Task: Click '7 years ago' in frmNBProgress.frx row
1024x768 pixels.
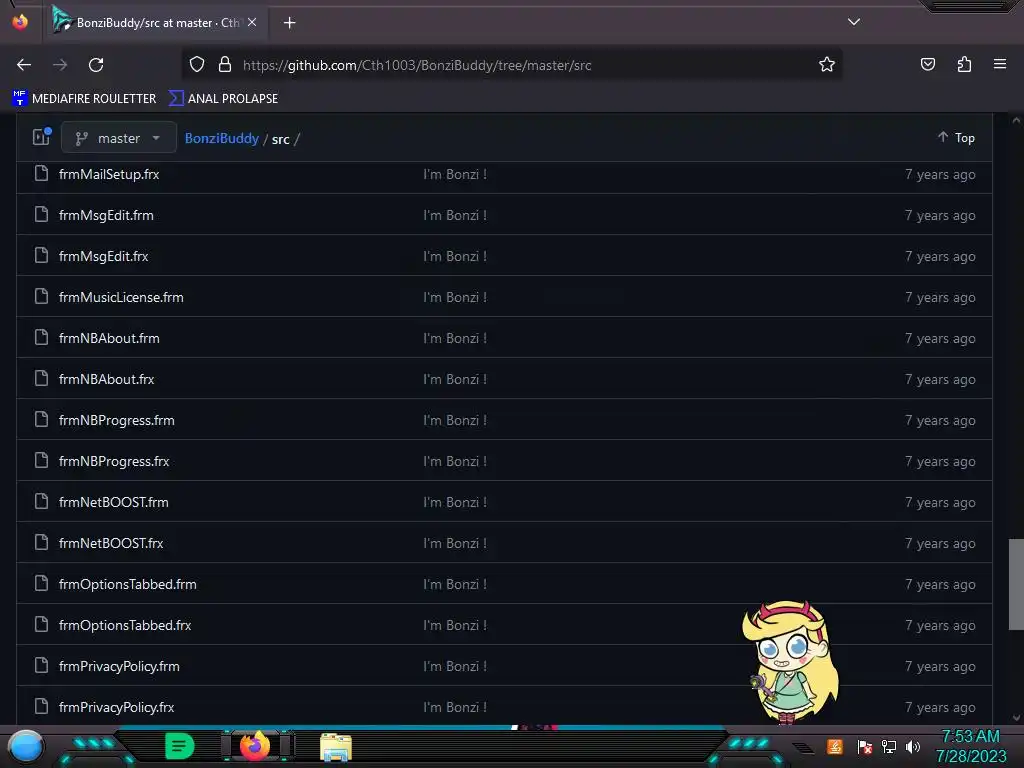Action: click(940, 462)
